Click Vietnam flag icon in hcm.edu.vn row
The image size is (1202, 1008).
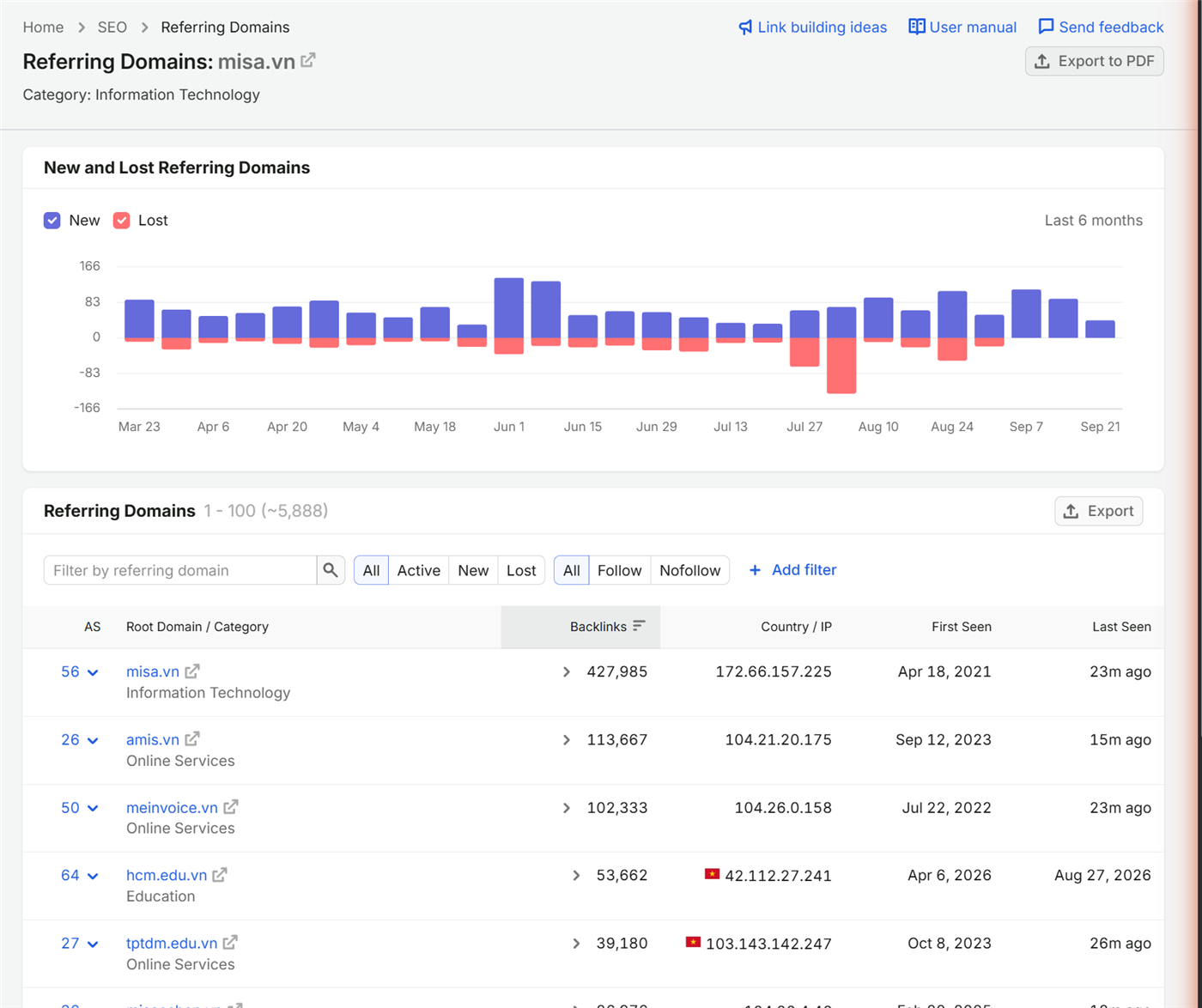[x=712, y=874]
